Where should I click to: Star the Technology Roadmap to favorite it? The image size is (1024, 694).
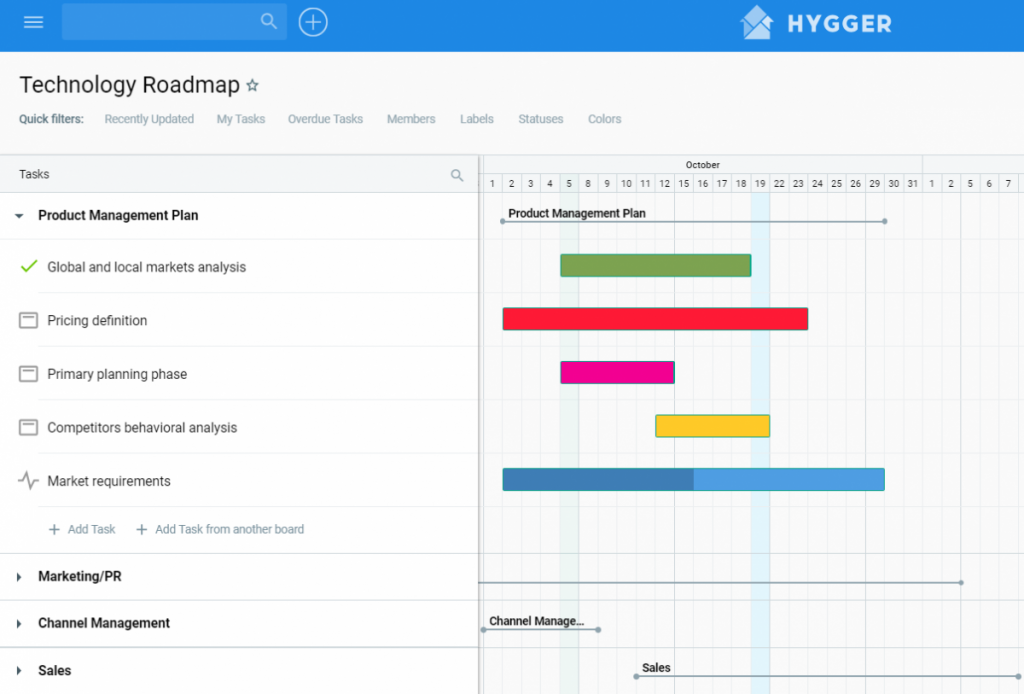pos(253,85)
